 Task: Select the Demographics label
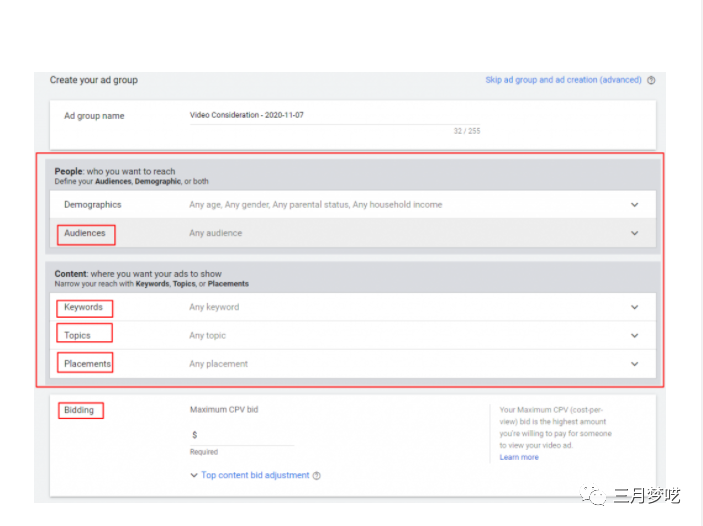[x=92, y=205]
